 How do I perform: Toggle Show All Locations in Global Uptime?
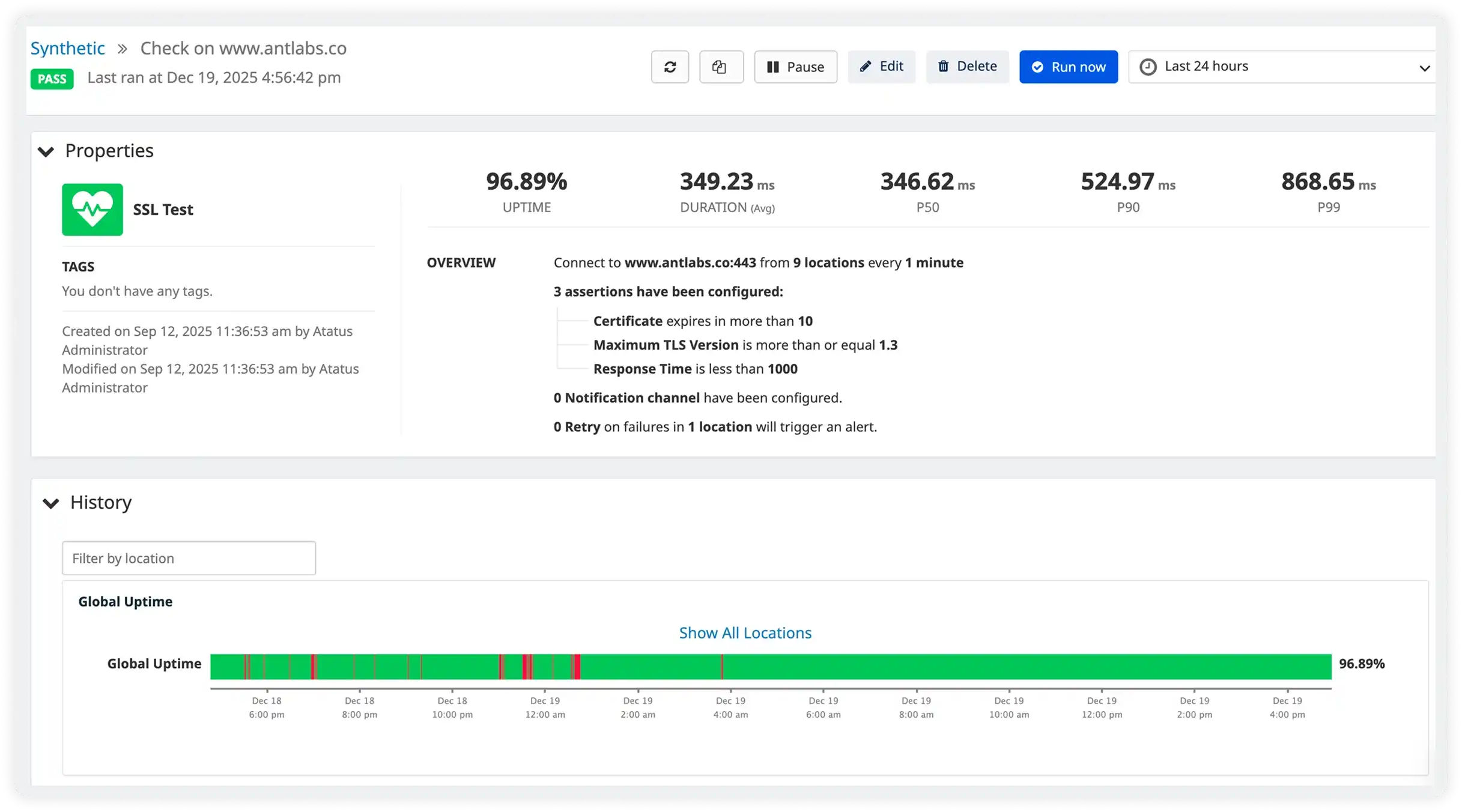pos(745,632)
